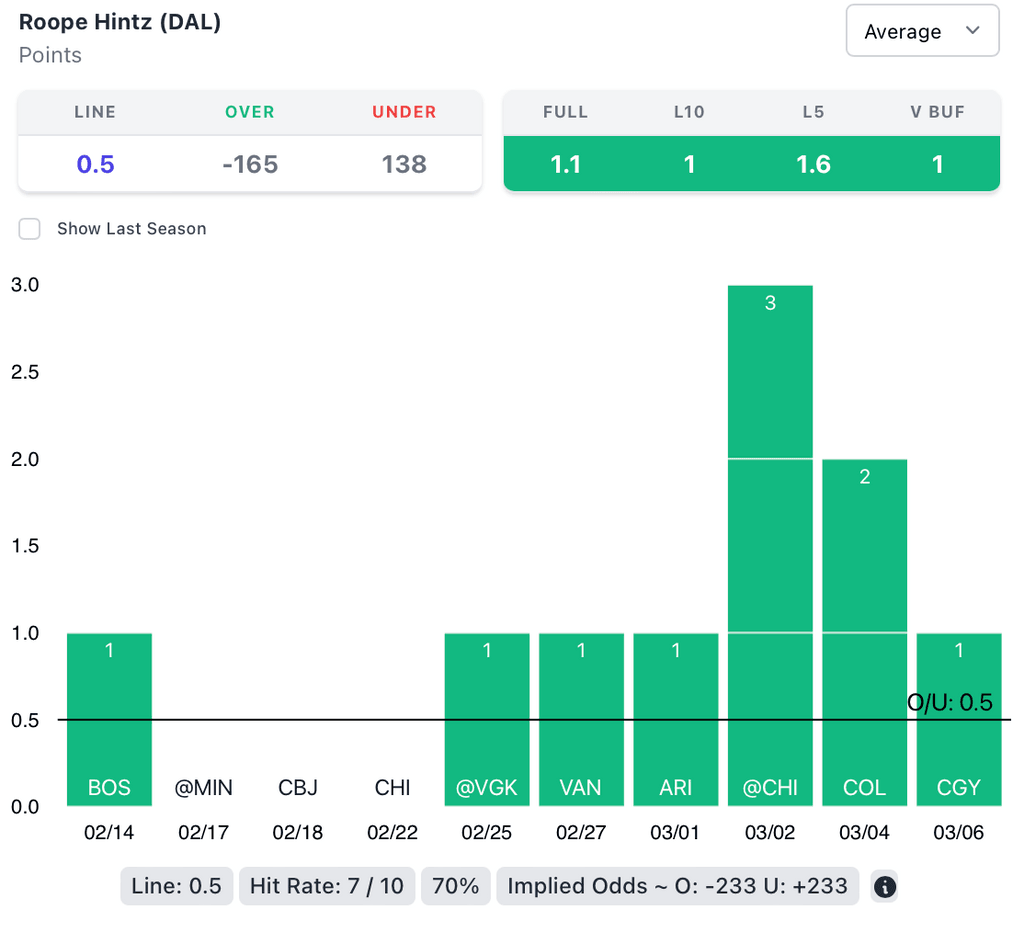Screen dimensions: 1024x932
Task: Click the 3-point bar for @CHI
Action: pyautogui.click(x=770, y=545)
